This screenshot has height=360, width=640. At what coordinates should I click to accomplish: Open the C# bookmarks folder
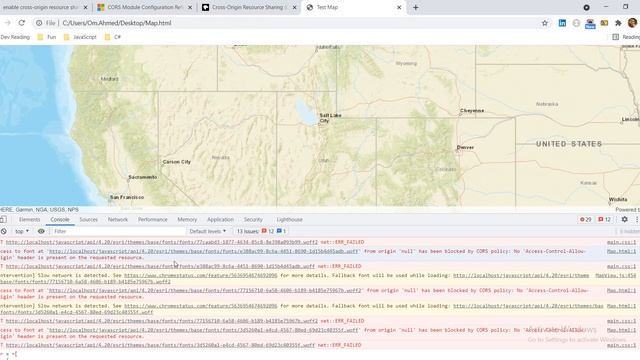point(113,37)
